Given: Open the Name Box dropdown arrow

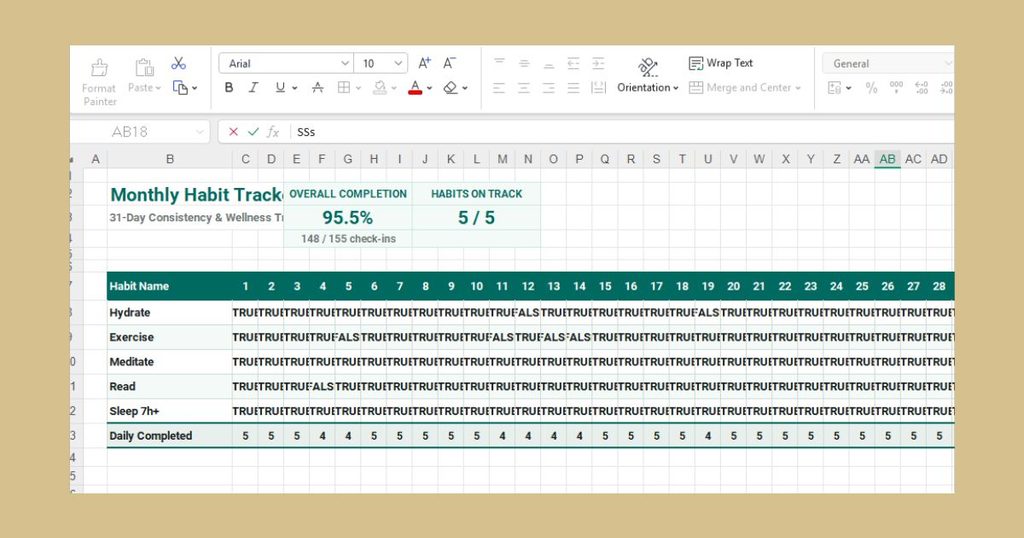Looking at the screenshot, I should click(x=200, y=132).
